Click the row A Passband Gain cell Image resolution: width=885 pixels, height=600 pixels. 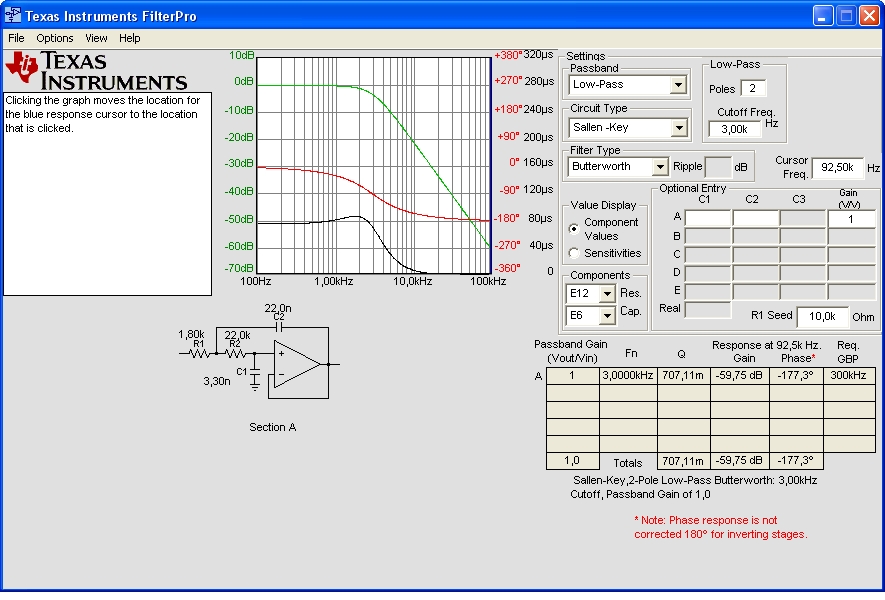572,376
